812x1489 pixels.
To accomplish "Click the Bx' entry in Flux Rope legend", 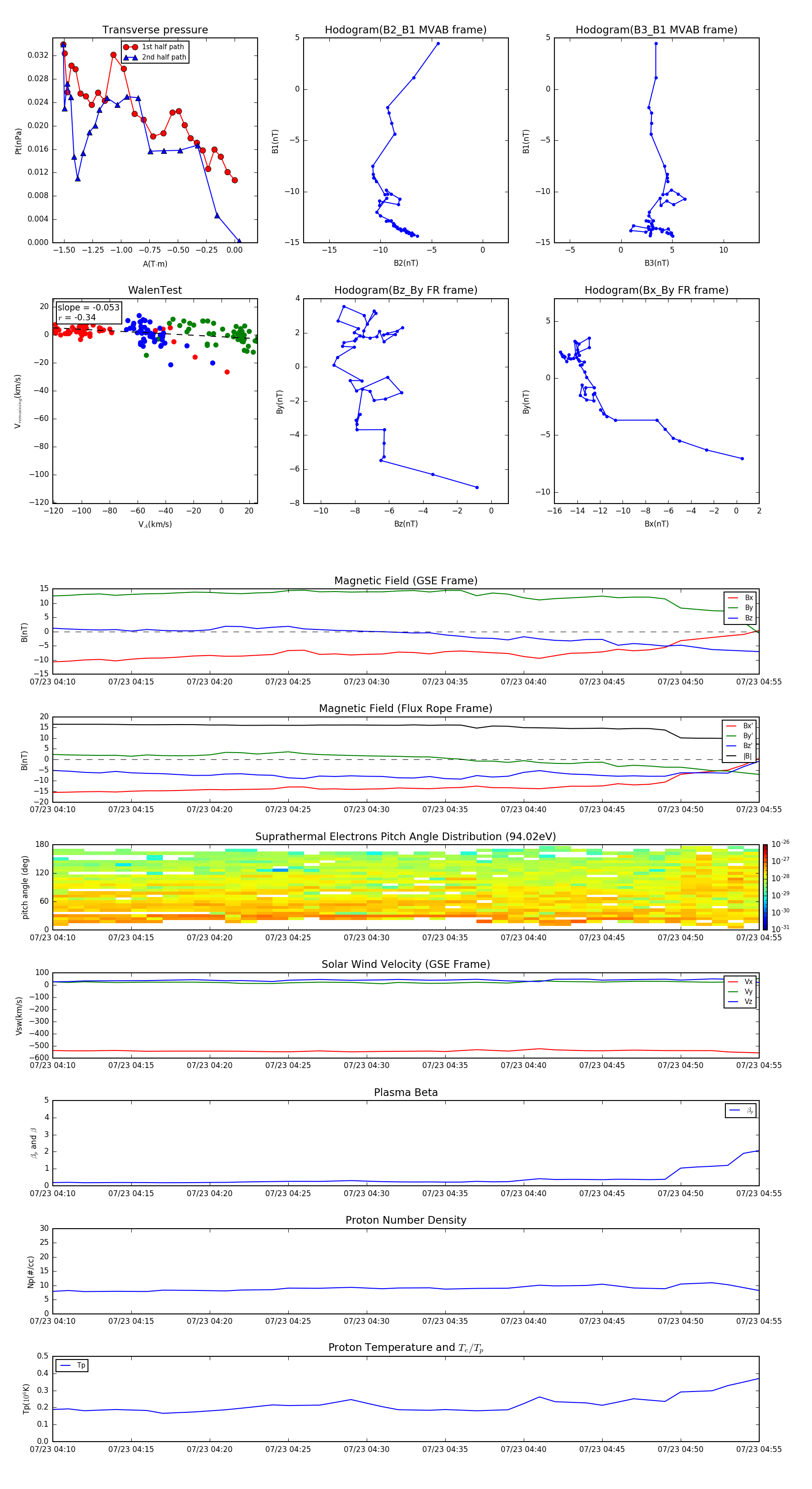I will coord(739,726).
